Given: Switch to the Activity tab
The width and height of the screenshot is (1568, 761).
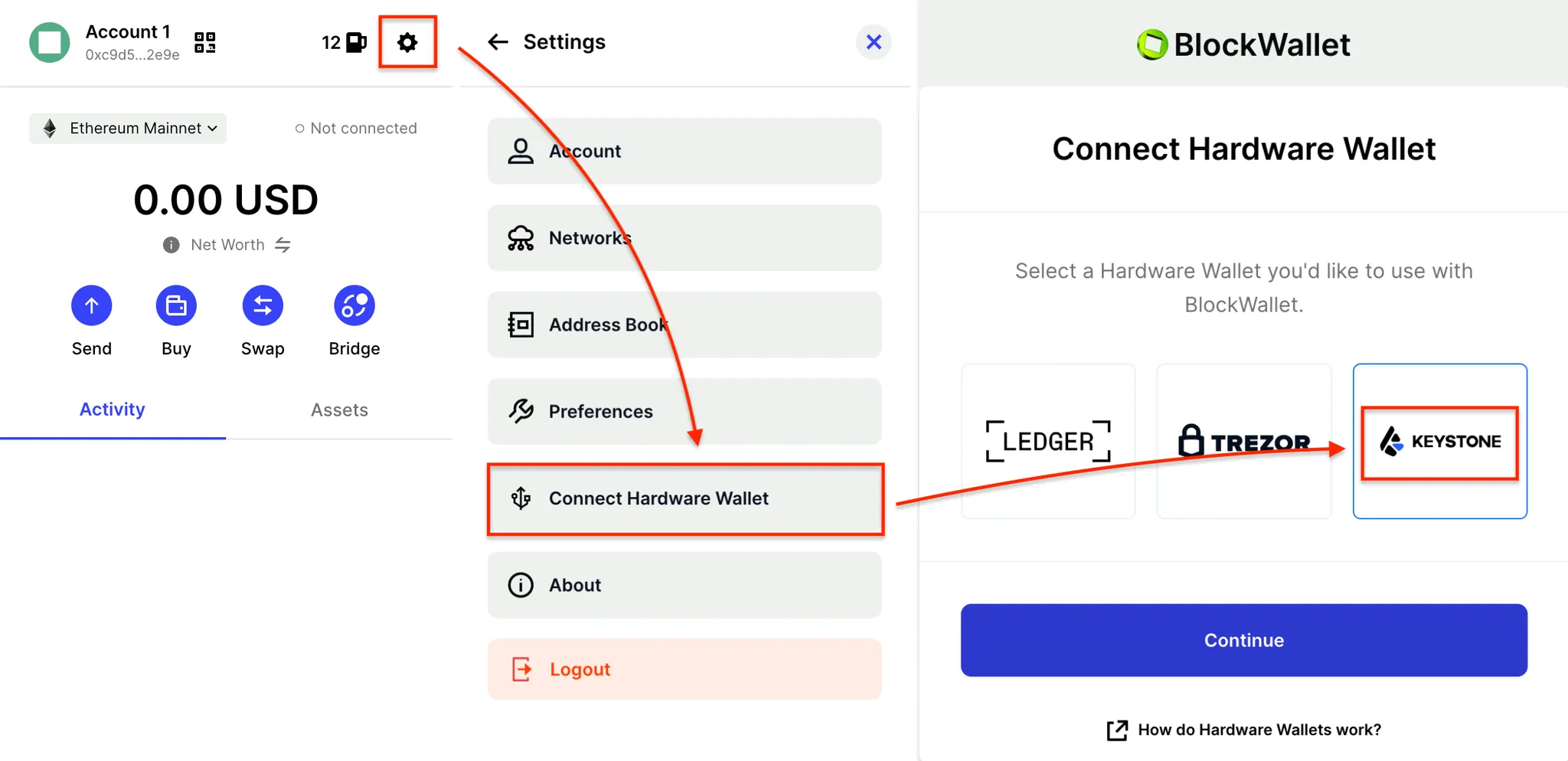Looking at the screenshot, I should [x=113, y=410].
